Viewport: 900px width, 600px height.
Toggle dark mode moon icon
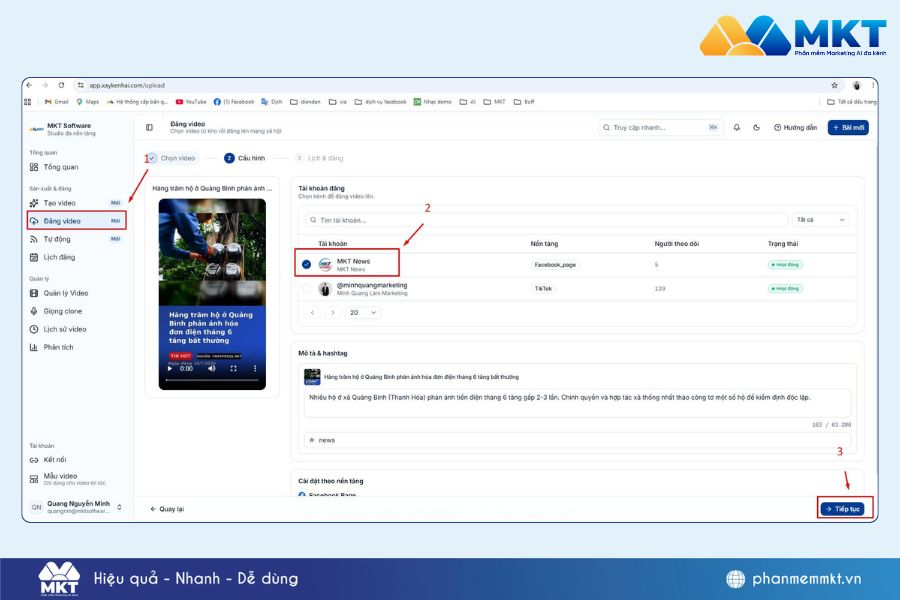point(757,127)
